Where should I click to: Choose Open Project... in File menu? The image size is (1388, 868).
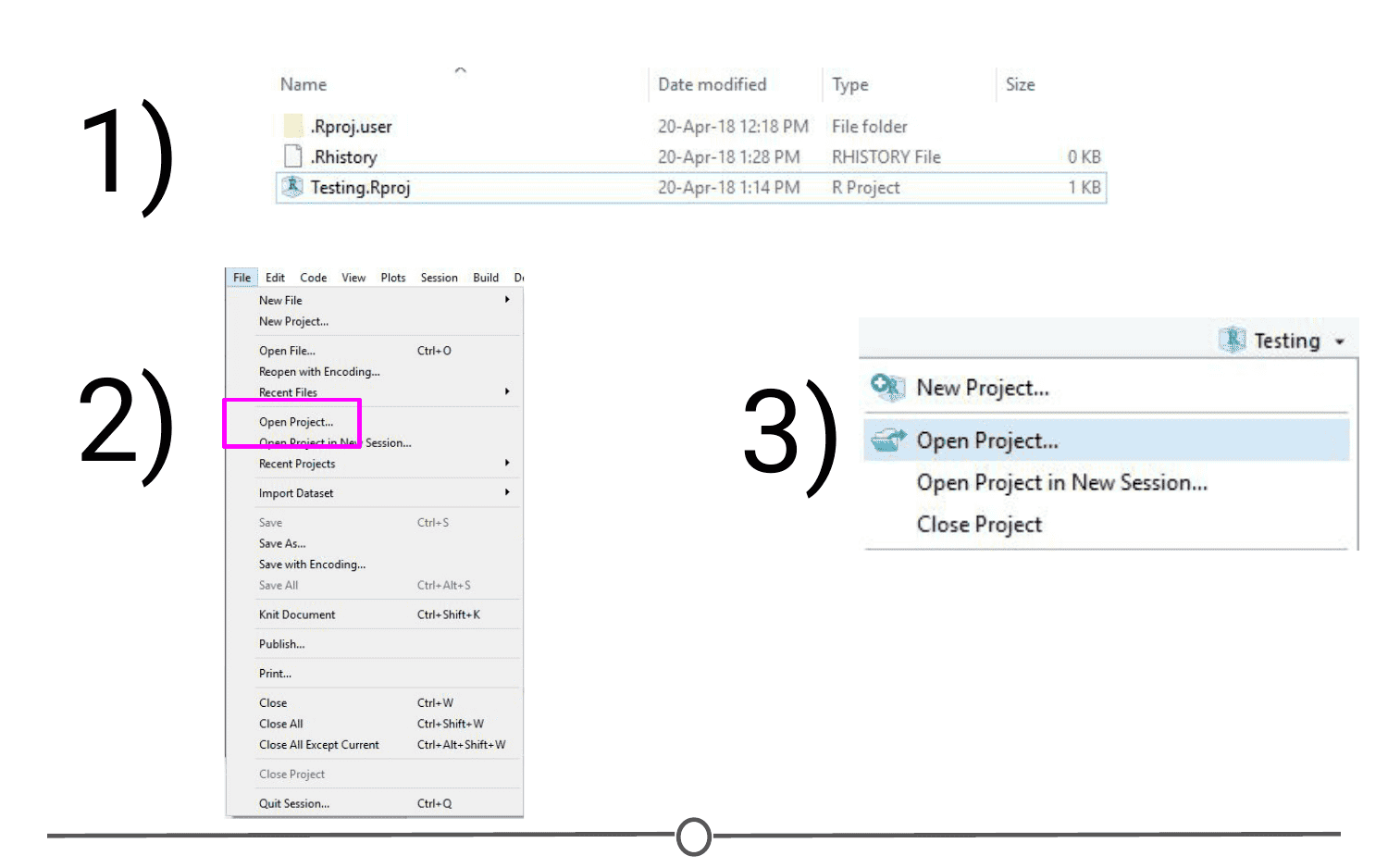click(296, 422)
